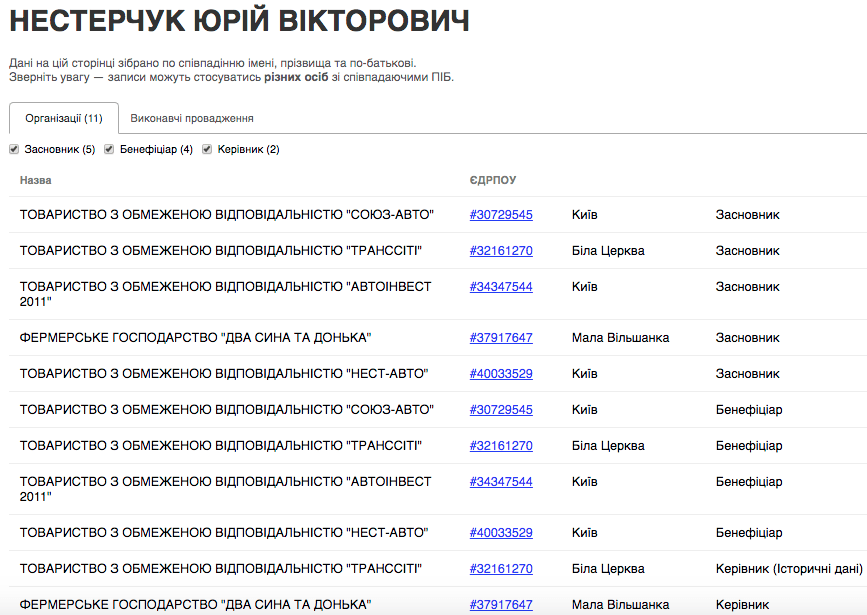Uncheck the Керівник (2) filter checkbox

pos(207,149)
